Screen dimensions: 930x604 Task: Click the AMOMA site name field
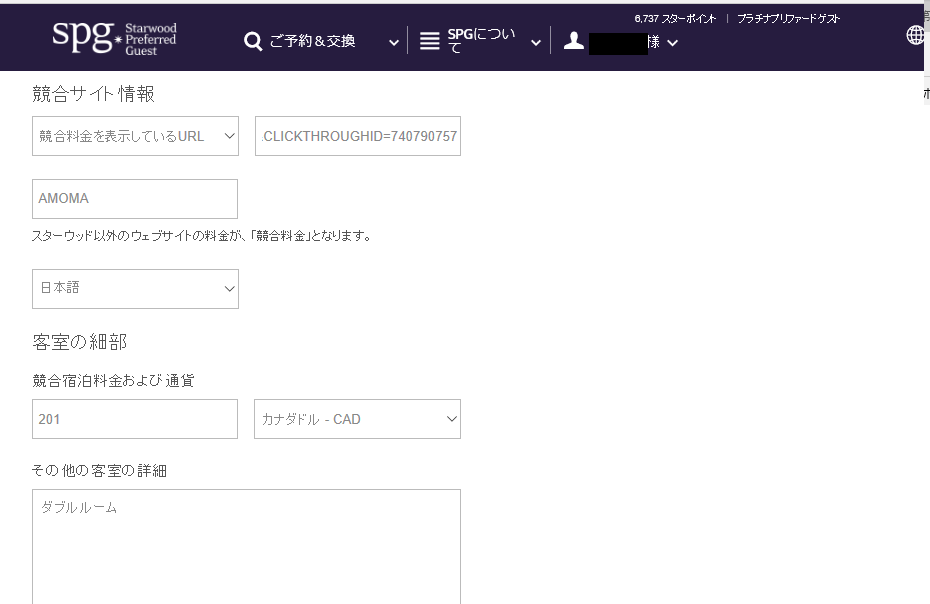click(135, 199)
